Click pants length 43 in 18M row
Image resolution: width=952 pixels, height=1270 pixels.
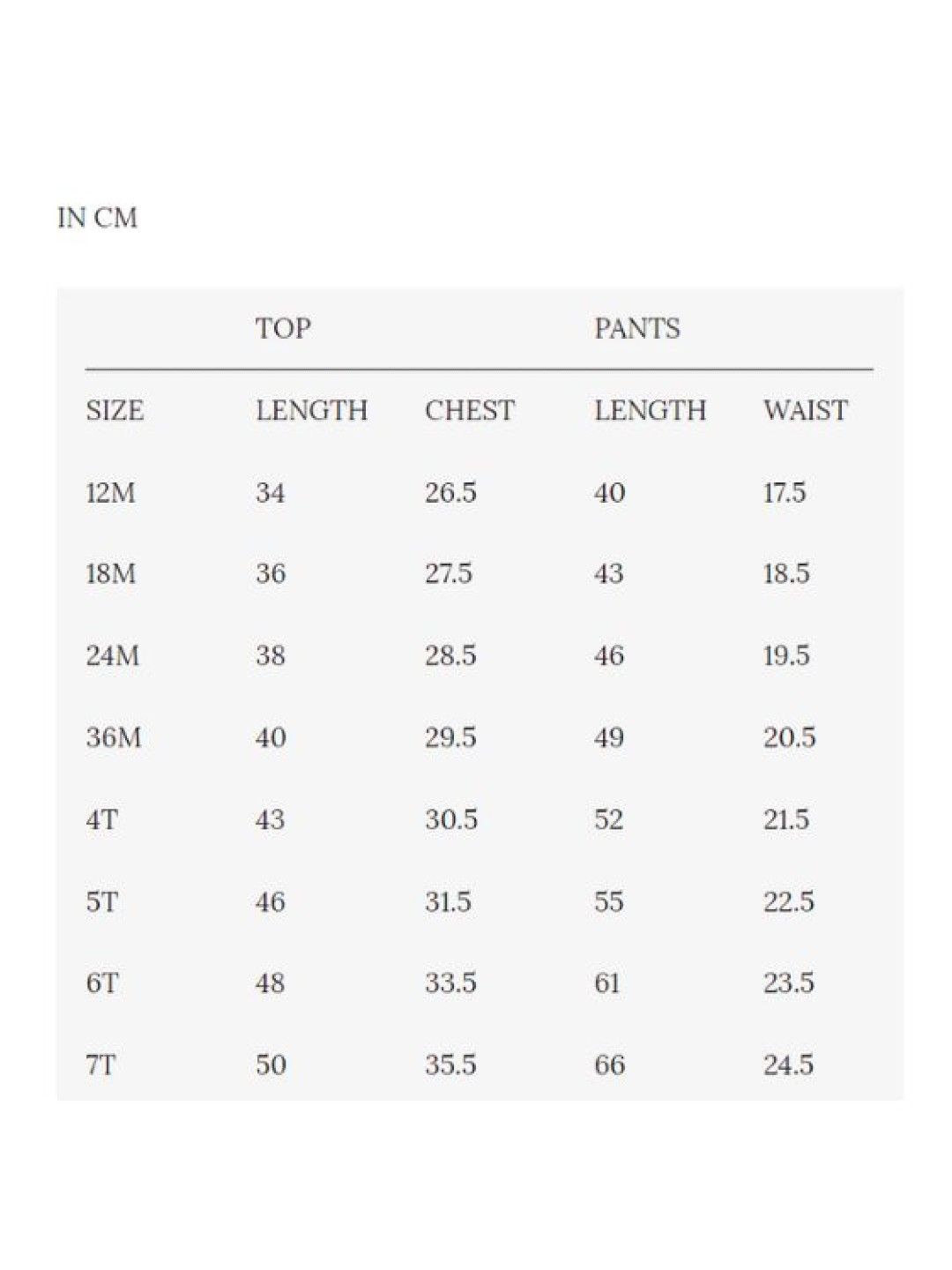click(608, 573)
